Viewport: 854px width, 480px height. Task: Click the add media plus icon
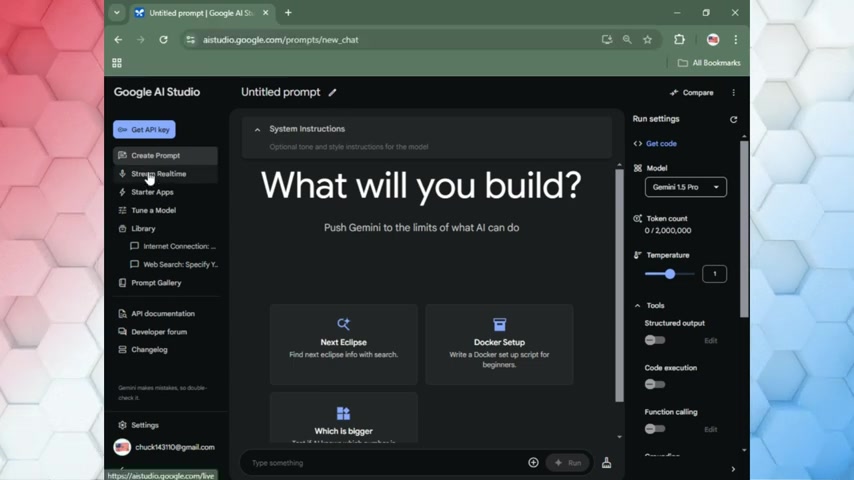tap(533, 463)
